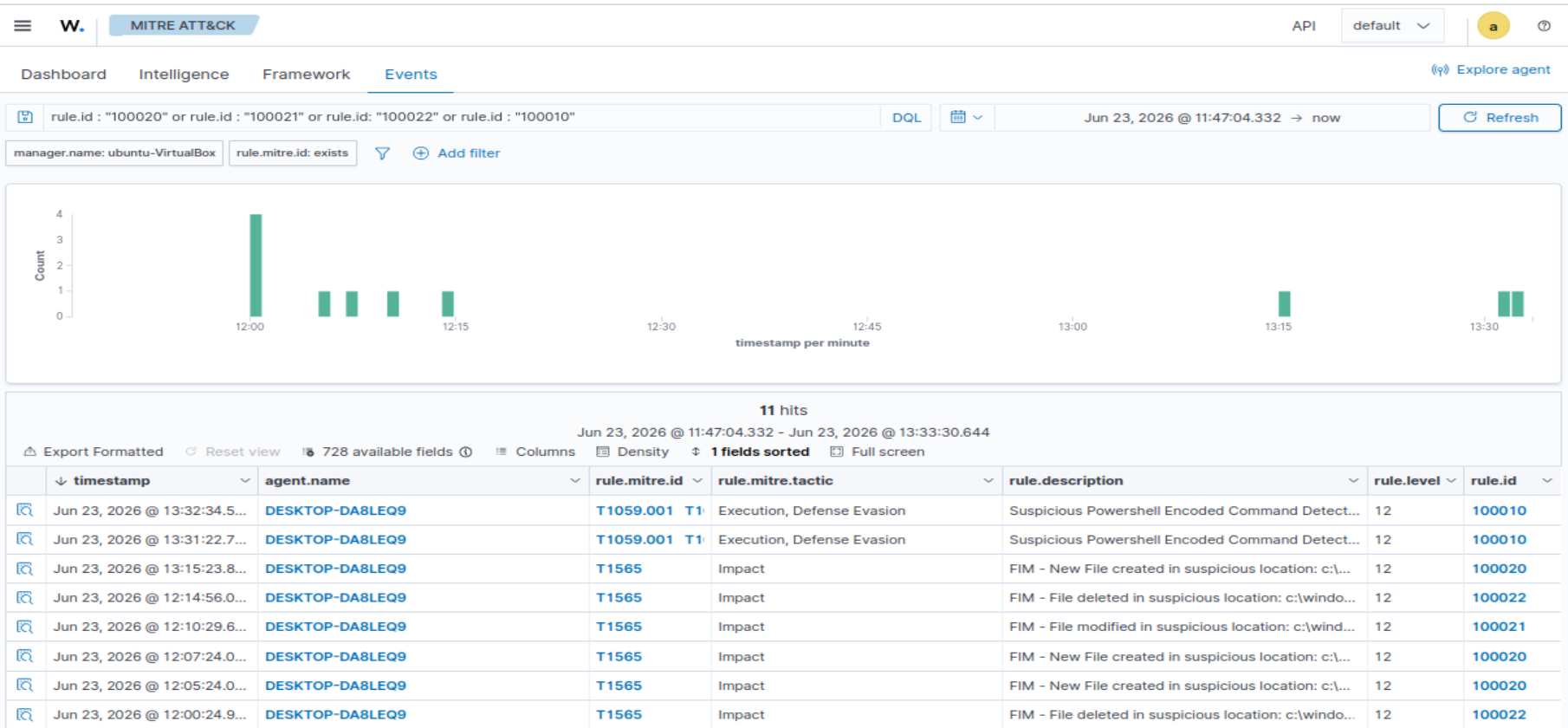Open the 1 fields sorted menu
This screenshot has width=1568, height=728.
pyautogui.click(x=750, y=452)
